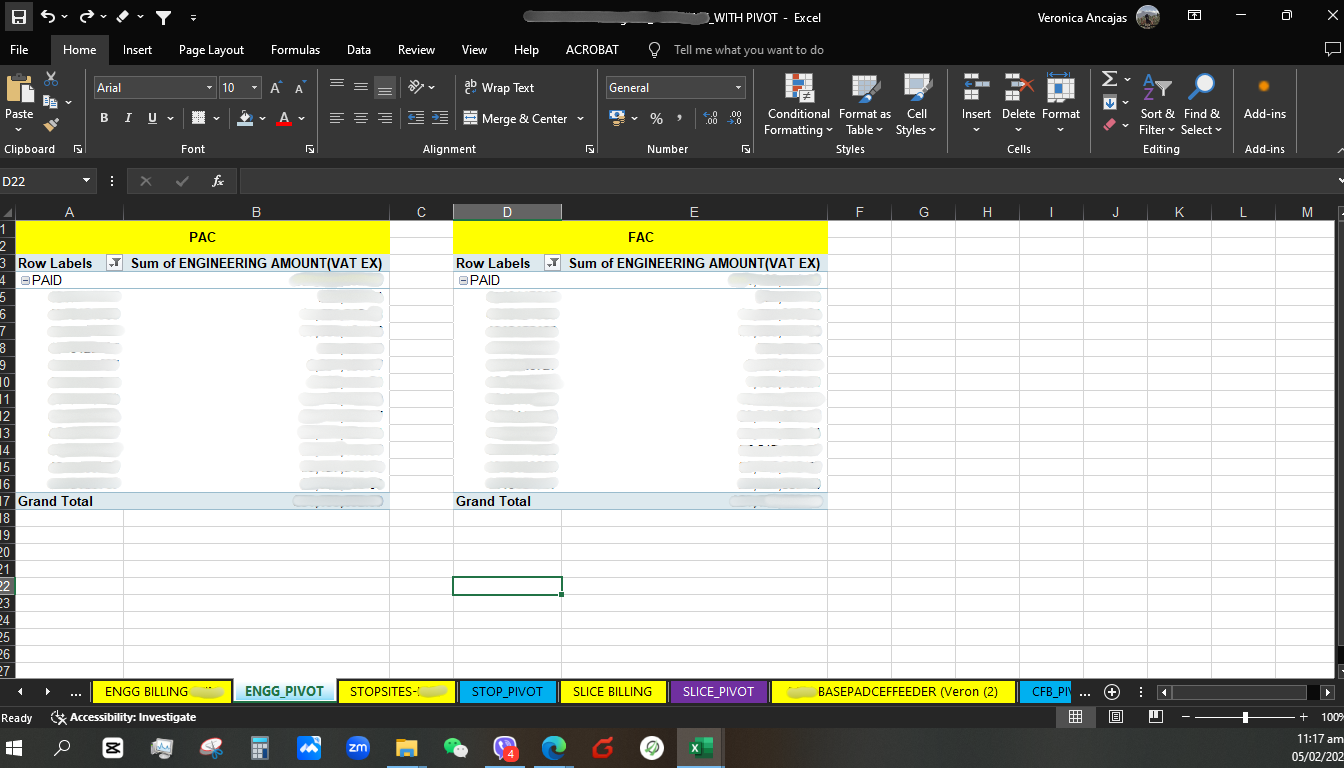Viewport: 1344px width, 768px height.
Task: Open the Fill Color dropdown arrow
Action: tap(263, 118)
